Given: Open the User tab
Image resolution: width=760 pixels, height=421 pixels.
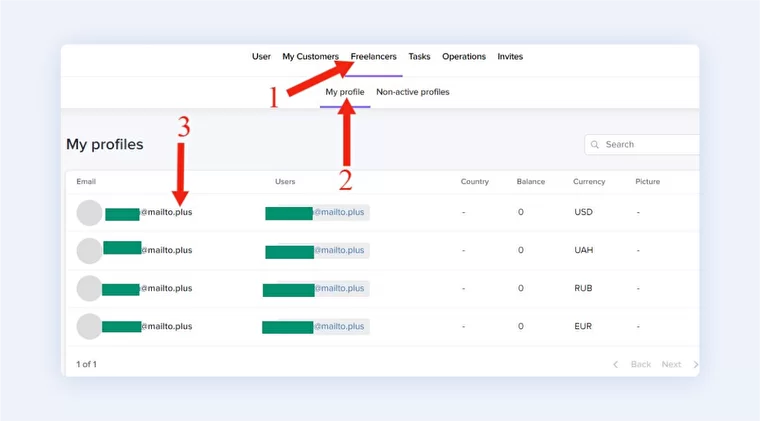Looking at the screenshot, I should 261,57.
